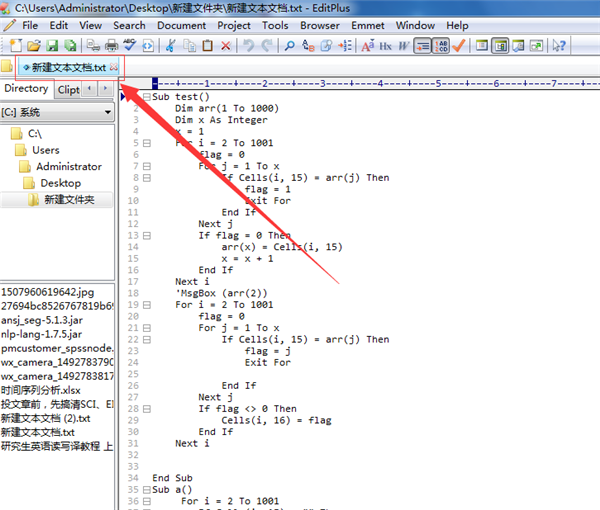600x510 pixels.
Task: Toggle the Hex Viewer (Hx) button
Action: tap(385, 46)
